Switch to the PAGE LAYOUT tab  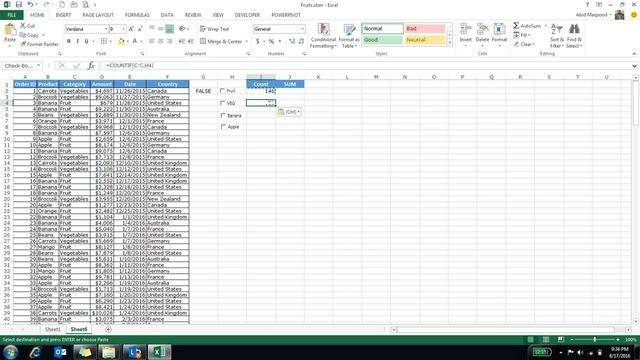[98, 15]
